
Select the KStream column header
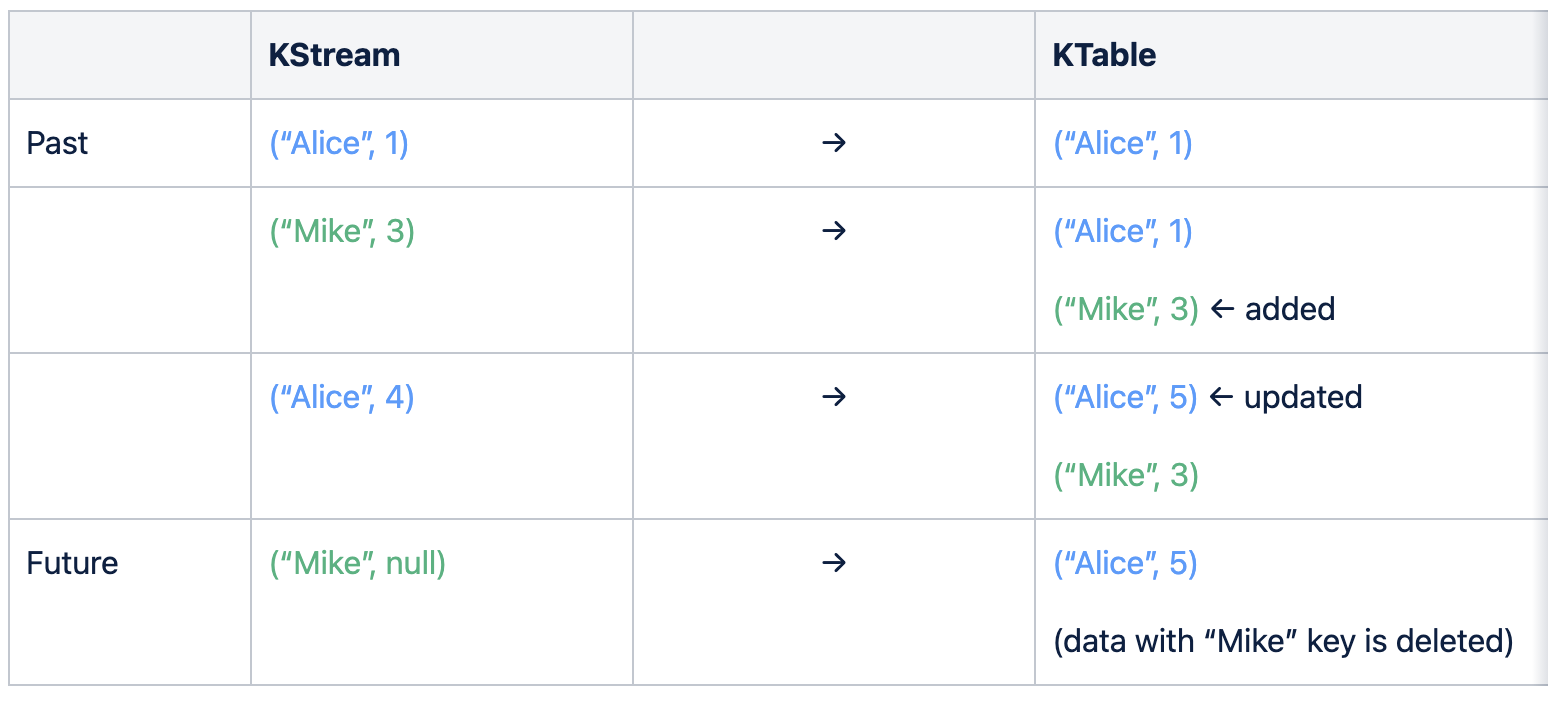click(x=334, y=55)
